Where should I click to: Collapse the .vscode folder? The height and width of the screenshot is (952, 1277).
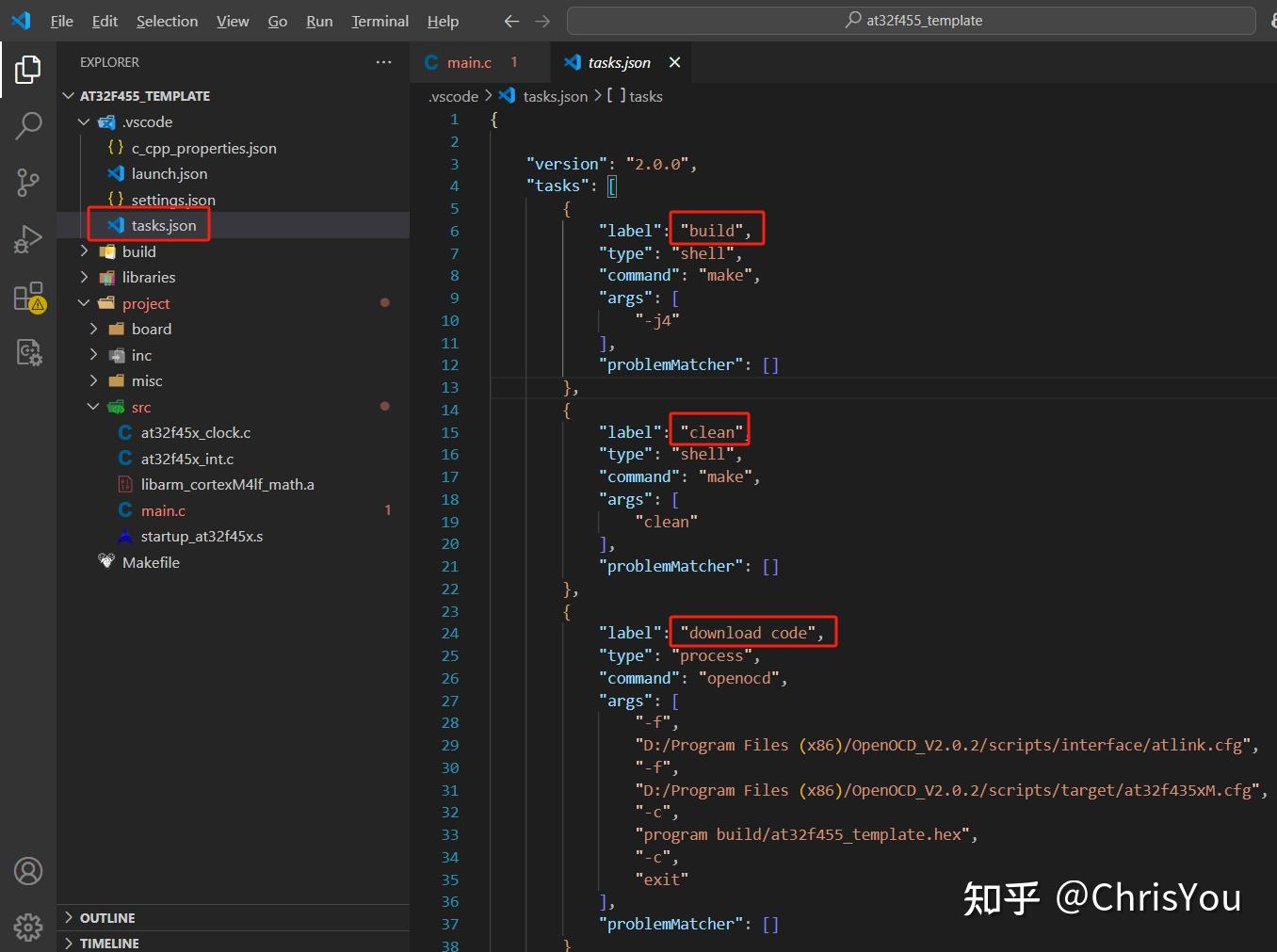84,121
